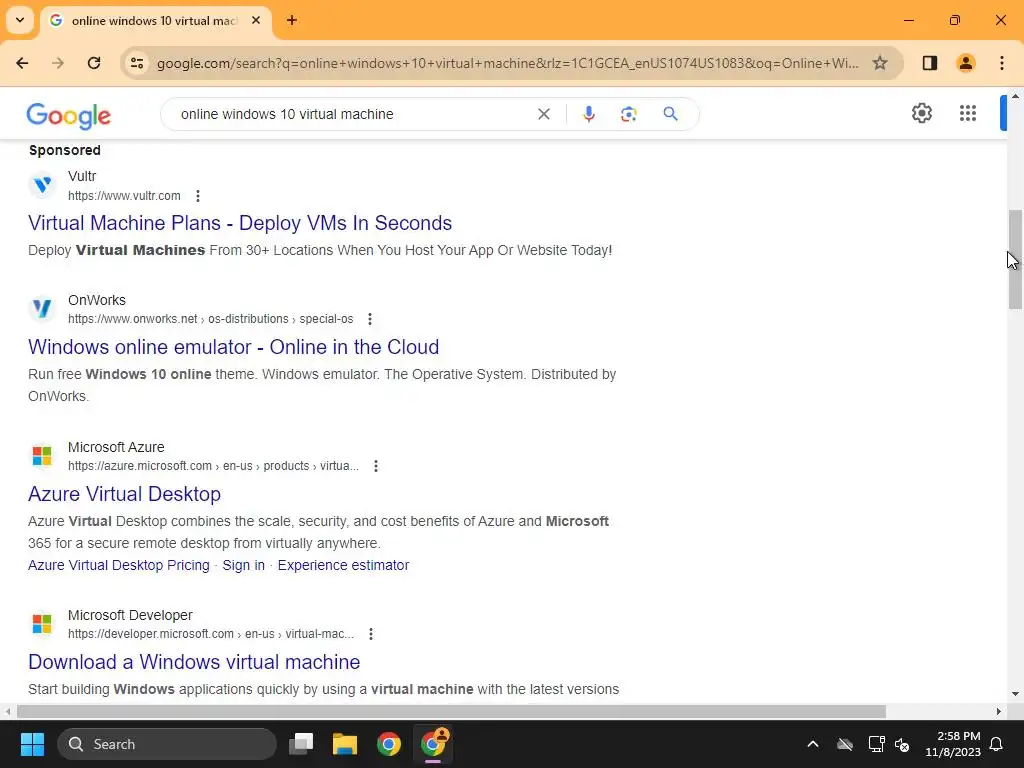The image size is (1024, 768).
Task: Open Chrome three-dot menu
Action: tap(1002, 63)
